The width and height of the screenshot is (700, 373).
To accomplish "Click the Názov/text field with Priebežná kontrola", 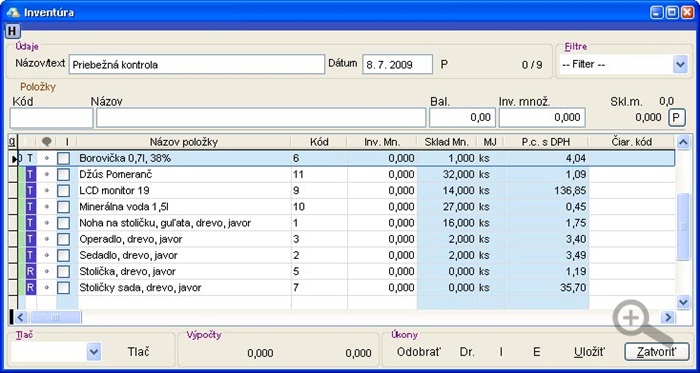I will pyautogui.click(x=196, y=65).
